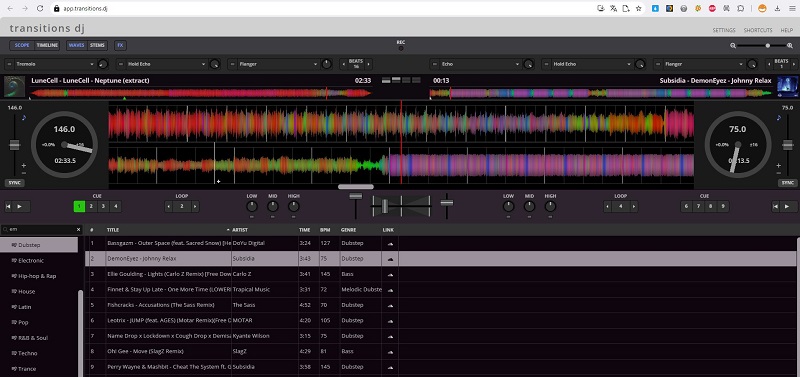
Task: Click the crossfader handle
Action: 384,206
